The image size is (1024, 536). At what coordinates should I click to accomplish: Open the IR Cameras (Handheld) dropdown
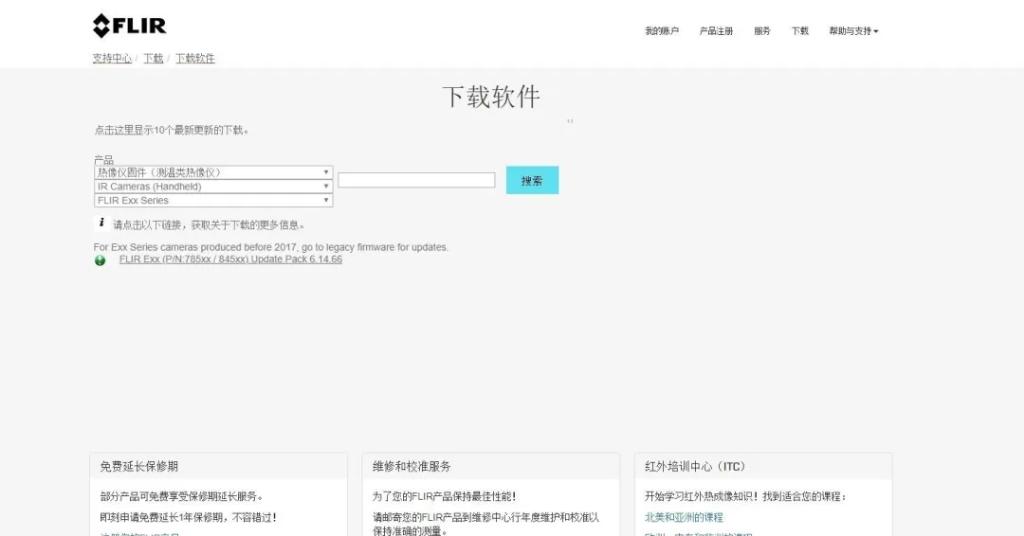tap(214, 186)
